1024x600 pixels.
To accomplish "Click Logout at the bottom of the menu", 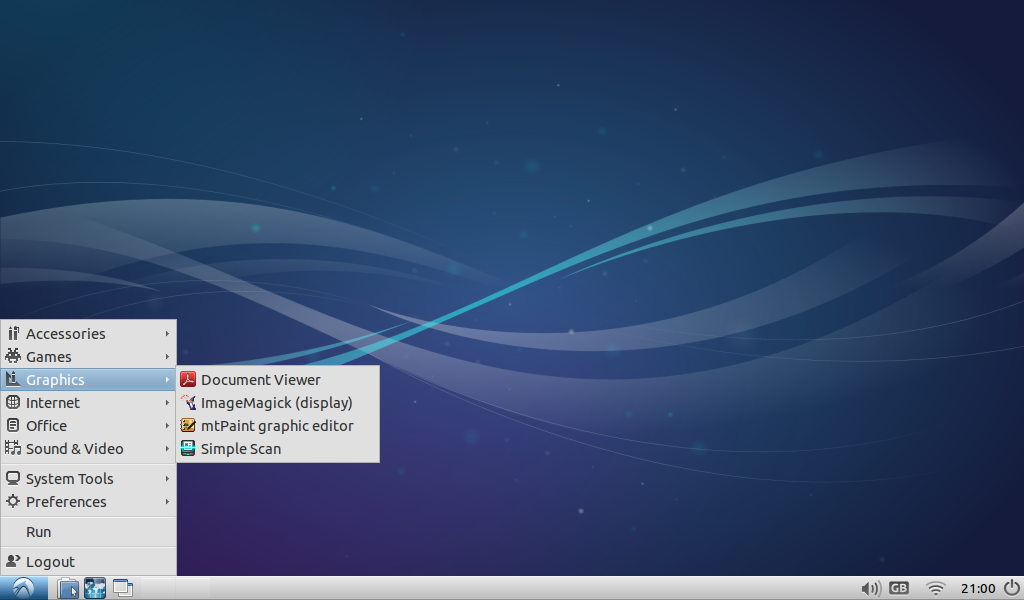I will 48,562.
